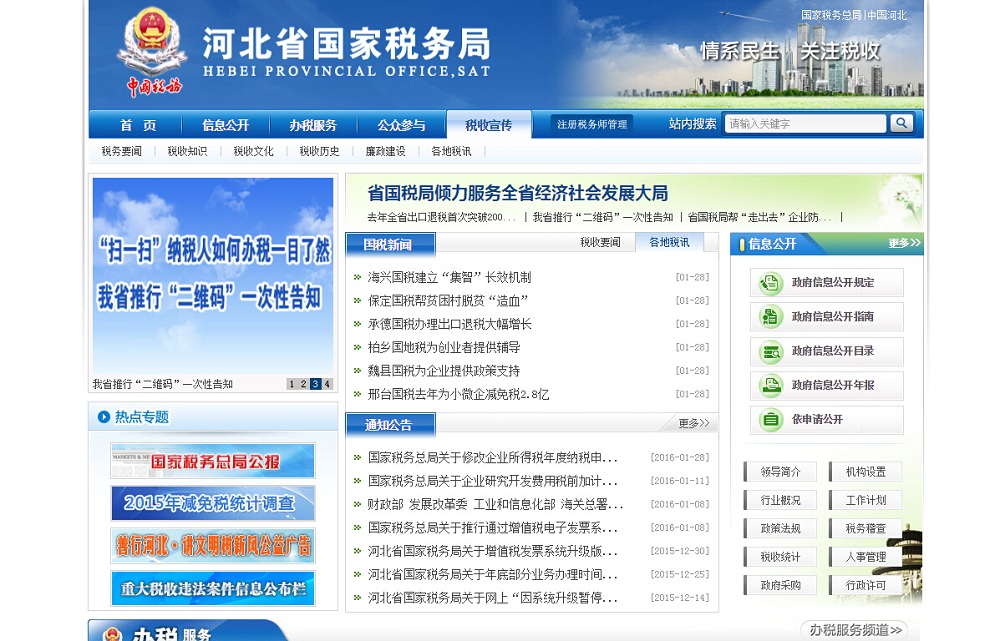Select slide number 1 in banner

[x=292, y=384]
